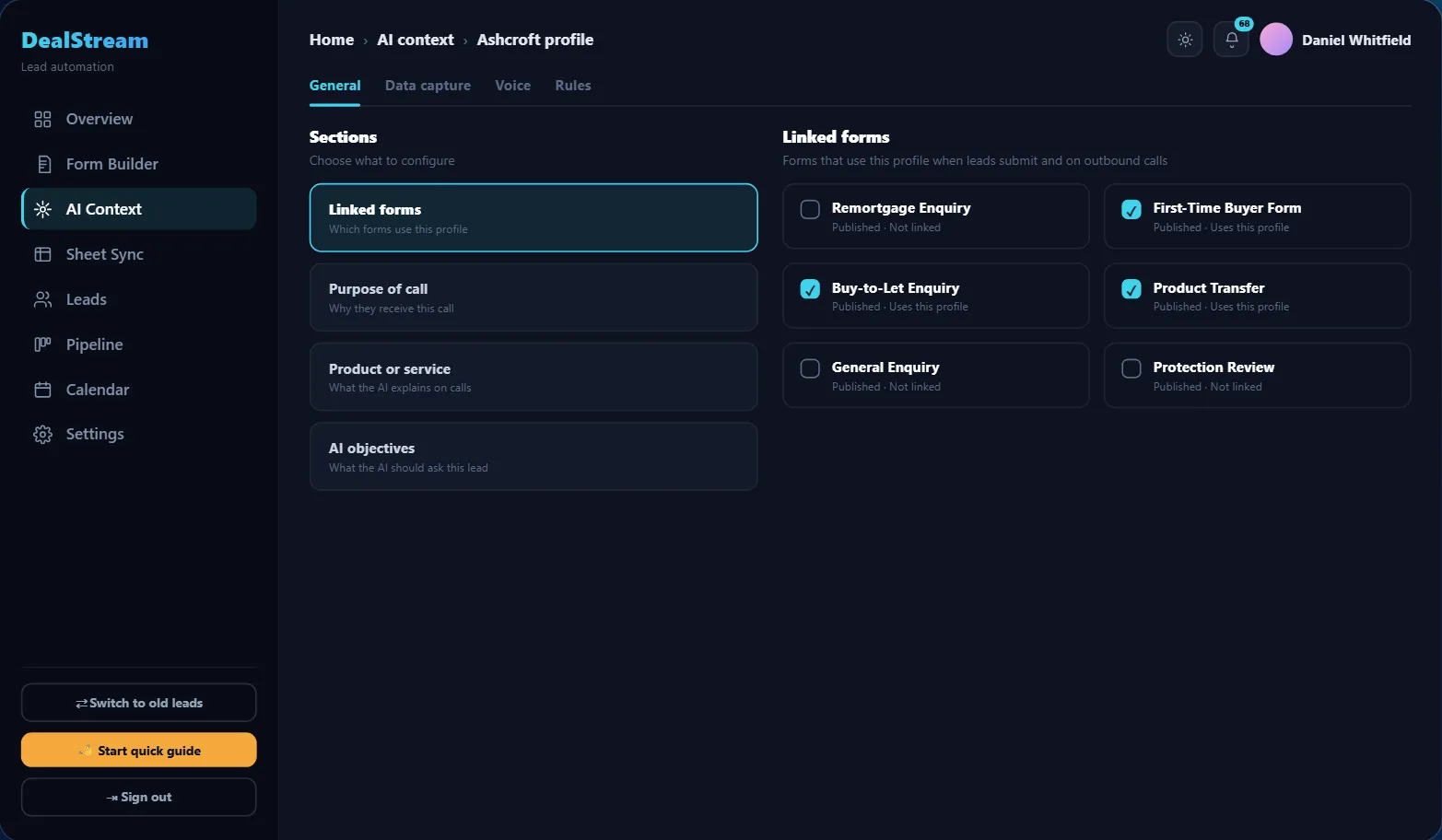This screenshot has width=1442, height=840.
Task: Click the notification count badge 68
Action: click(1244, 24)
